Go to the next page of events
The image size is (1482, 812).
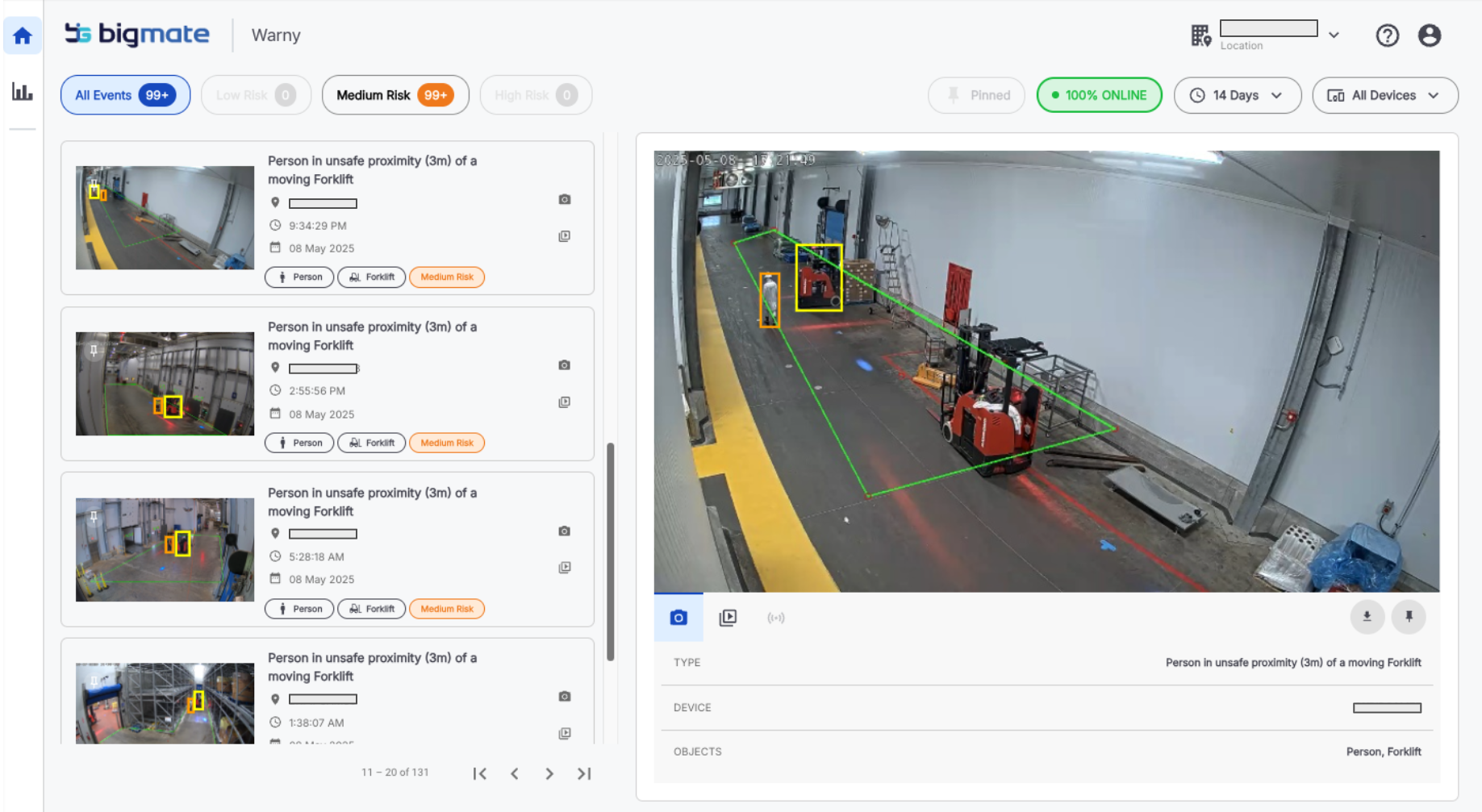549,773
